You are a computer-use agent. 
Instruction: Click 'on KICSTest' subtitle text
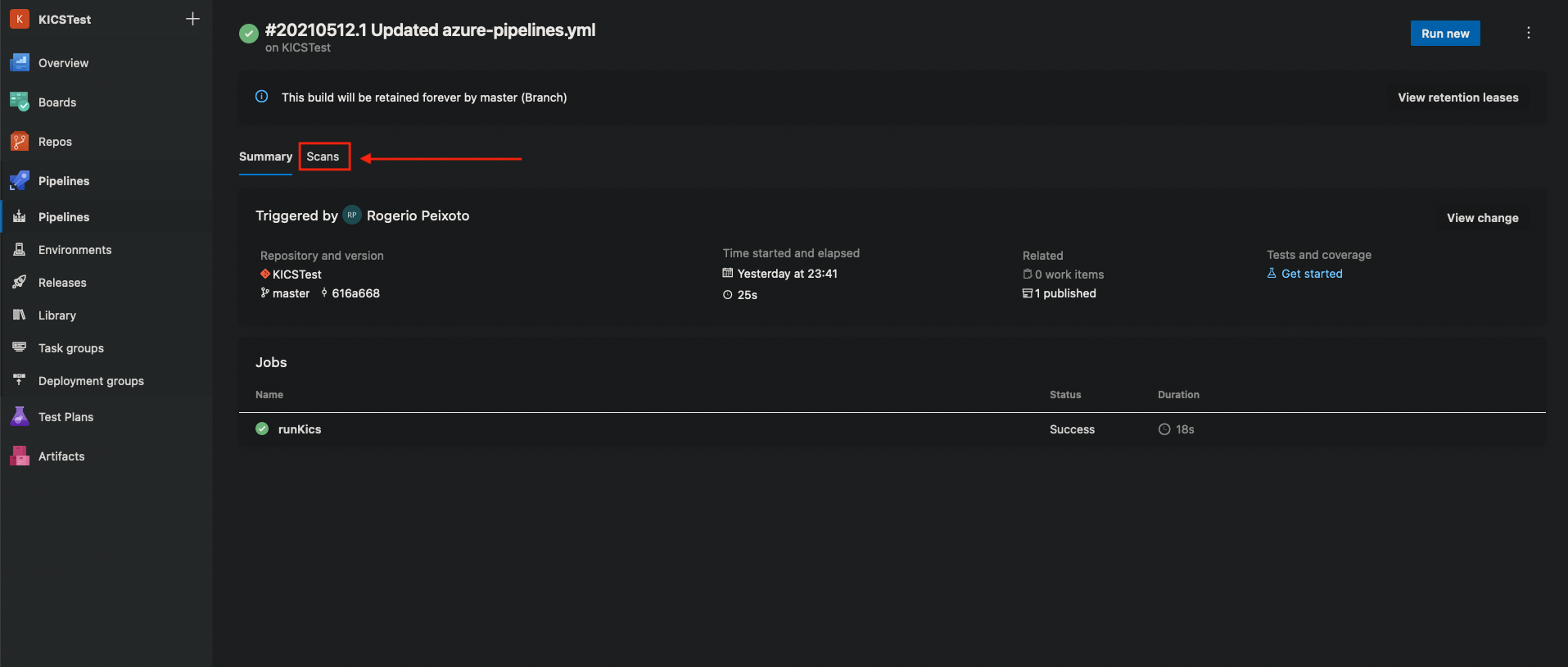(298, 48)
